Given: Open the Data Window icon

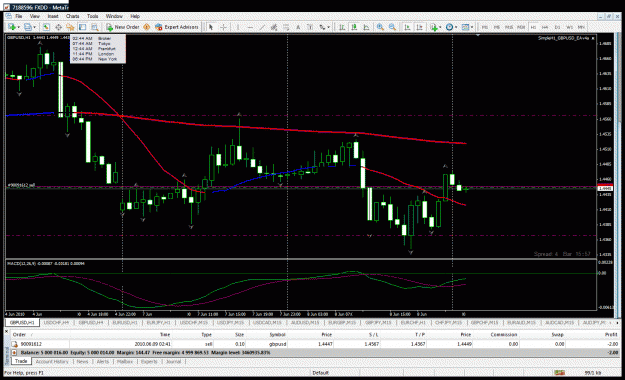Looking at the screenshot, I should 58,27.
